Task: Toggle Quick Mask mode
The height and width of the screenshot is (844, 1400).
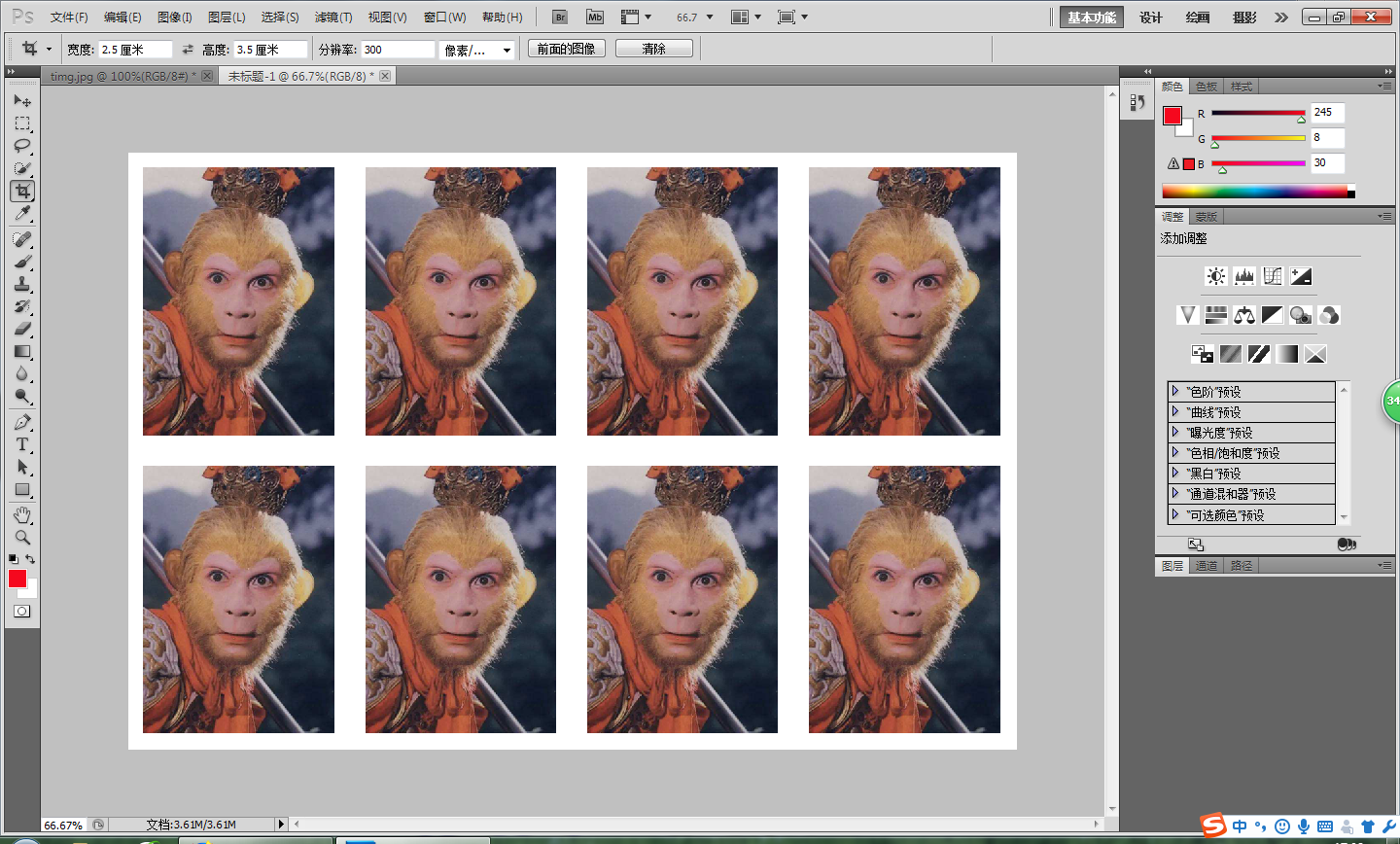Action: click(x=21, y=612)
